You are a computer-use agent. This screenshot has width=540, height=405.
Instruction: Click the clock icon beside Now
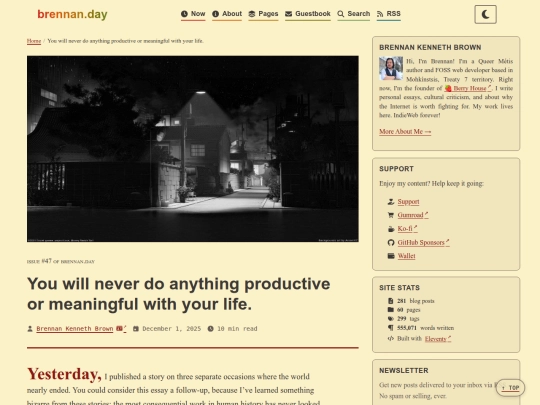pos(185,14)
